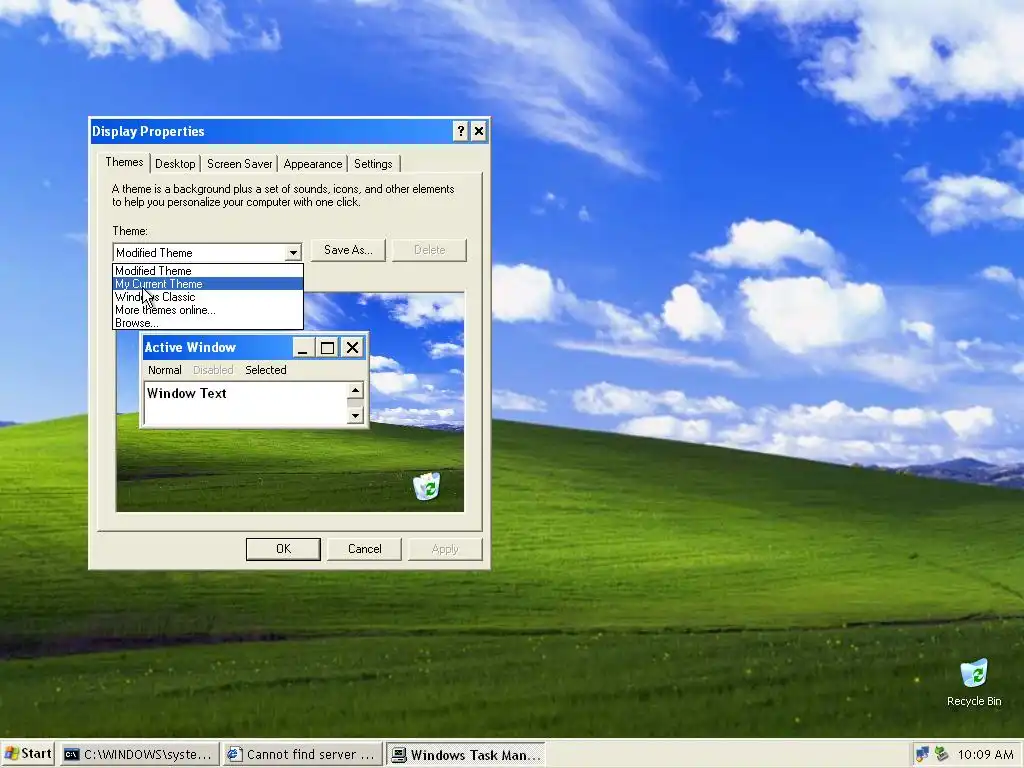Image resolution: width=1024 pixels, height=768 pixels.
Task: Choose More themes online... option
Action: point(208,310)
